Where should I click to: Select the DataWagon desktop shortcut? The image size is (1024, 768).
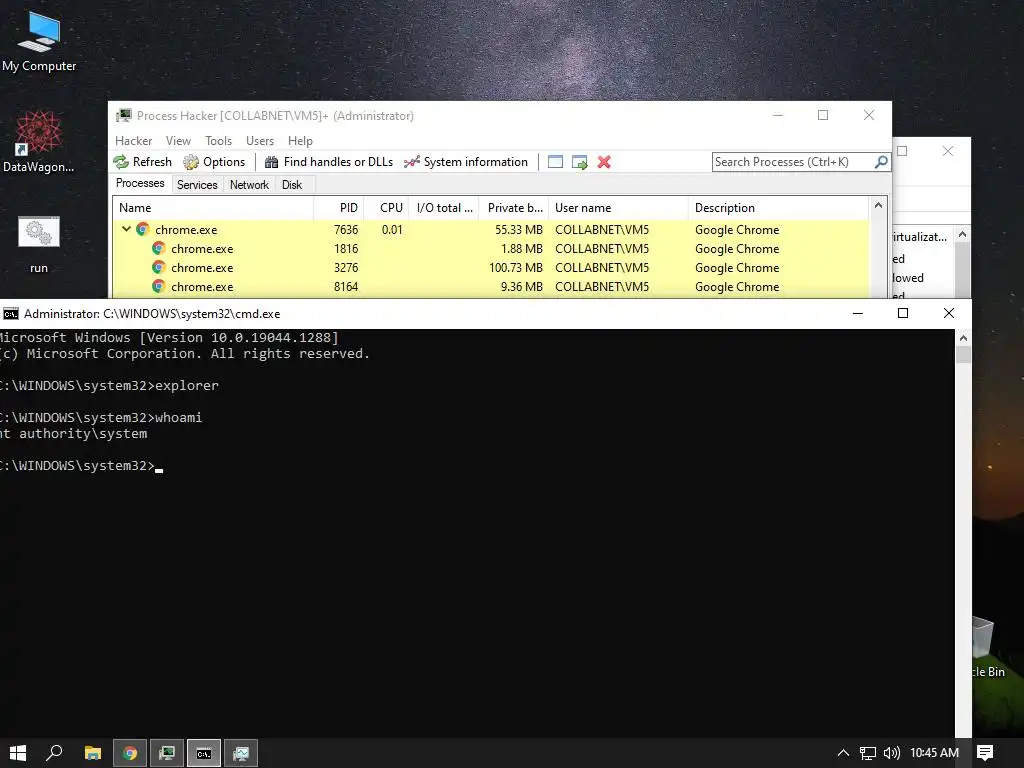(39, 141)
